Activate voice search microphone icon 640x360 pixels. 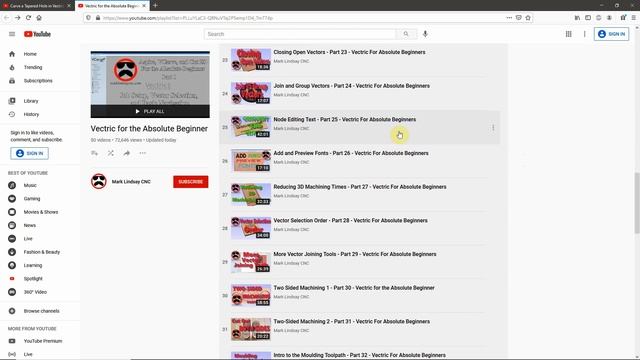coord(425,34)
